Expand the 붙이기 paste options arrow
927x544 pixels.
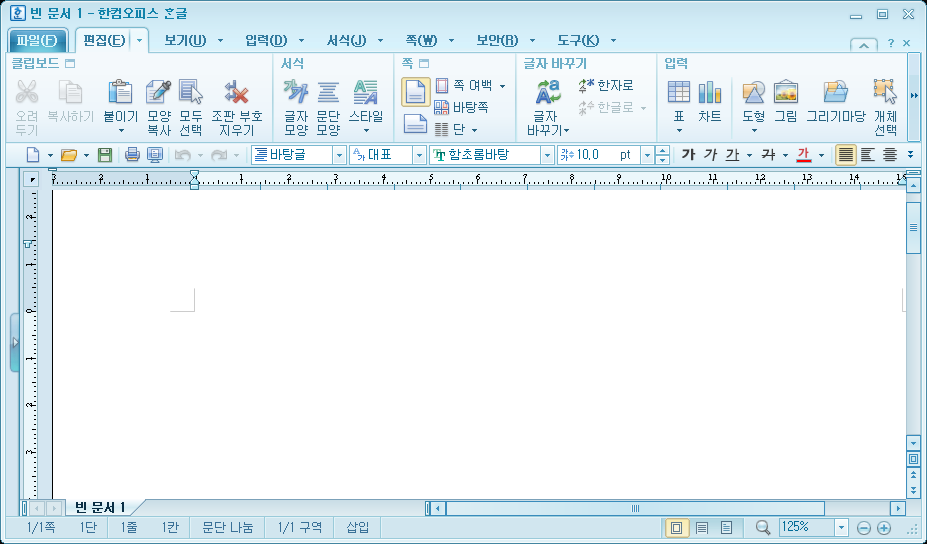(121, 131)
